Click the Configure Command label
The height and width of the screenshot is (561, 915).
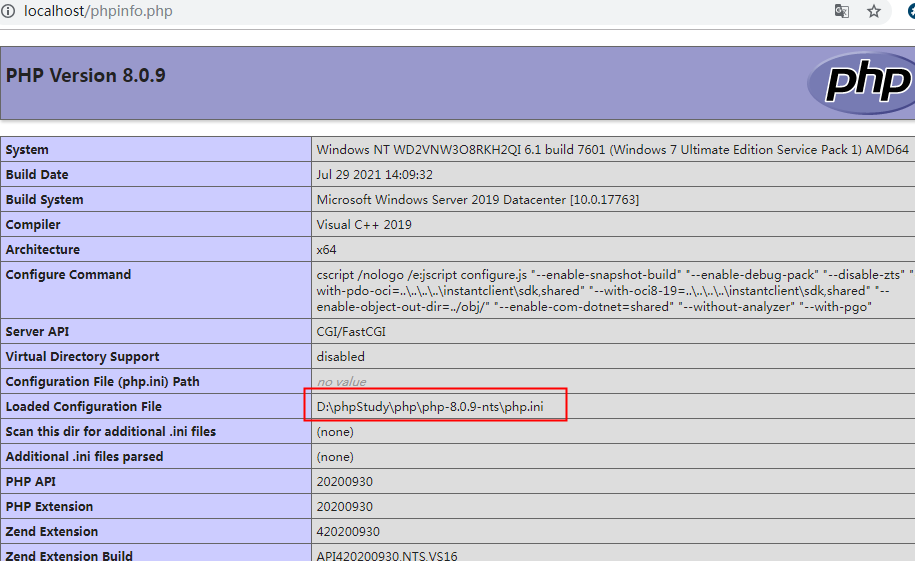point(68,274)
